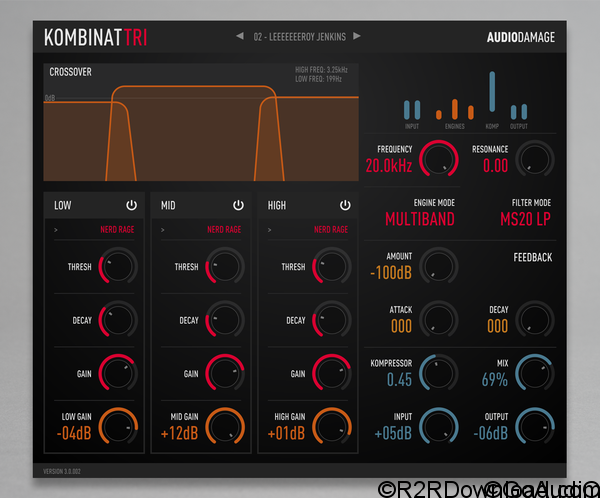Image resolution: width=600 pixels, height=498 pixels.
Task: Click the MID band GAIN knob
Action: click(x=225, y=373)
